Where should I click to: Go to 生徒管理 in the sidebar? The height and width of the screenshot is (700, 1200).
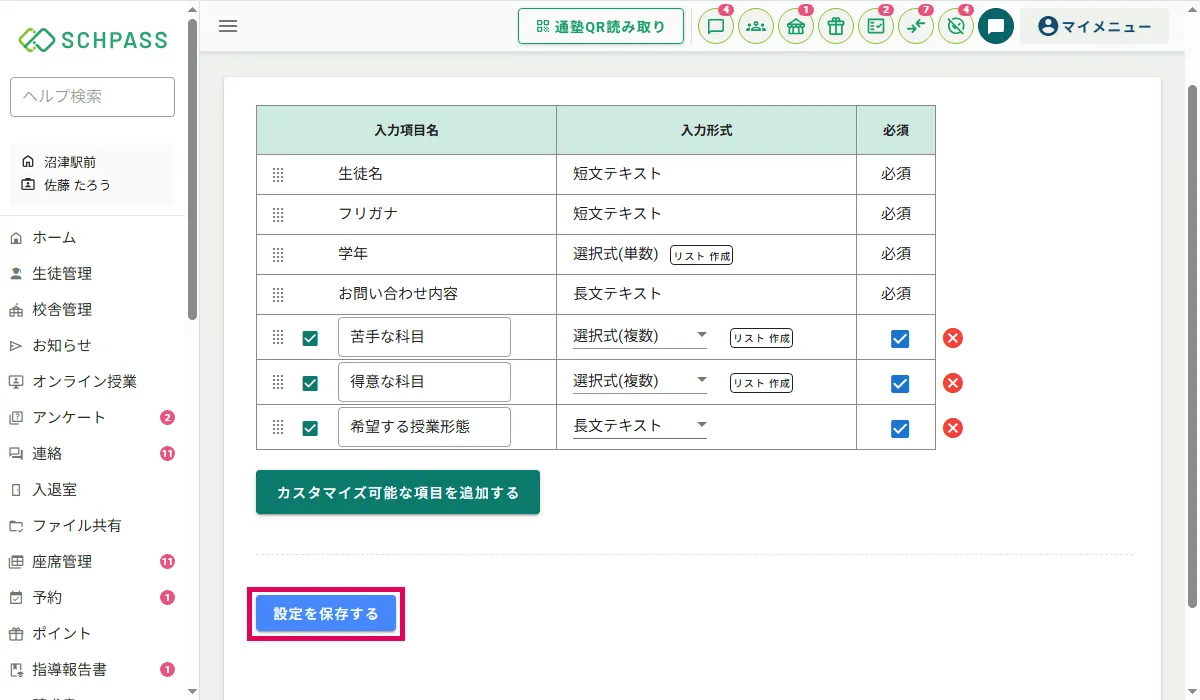pyautogui.click(x=62, y=273)
